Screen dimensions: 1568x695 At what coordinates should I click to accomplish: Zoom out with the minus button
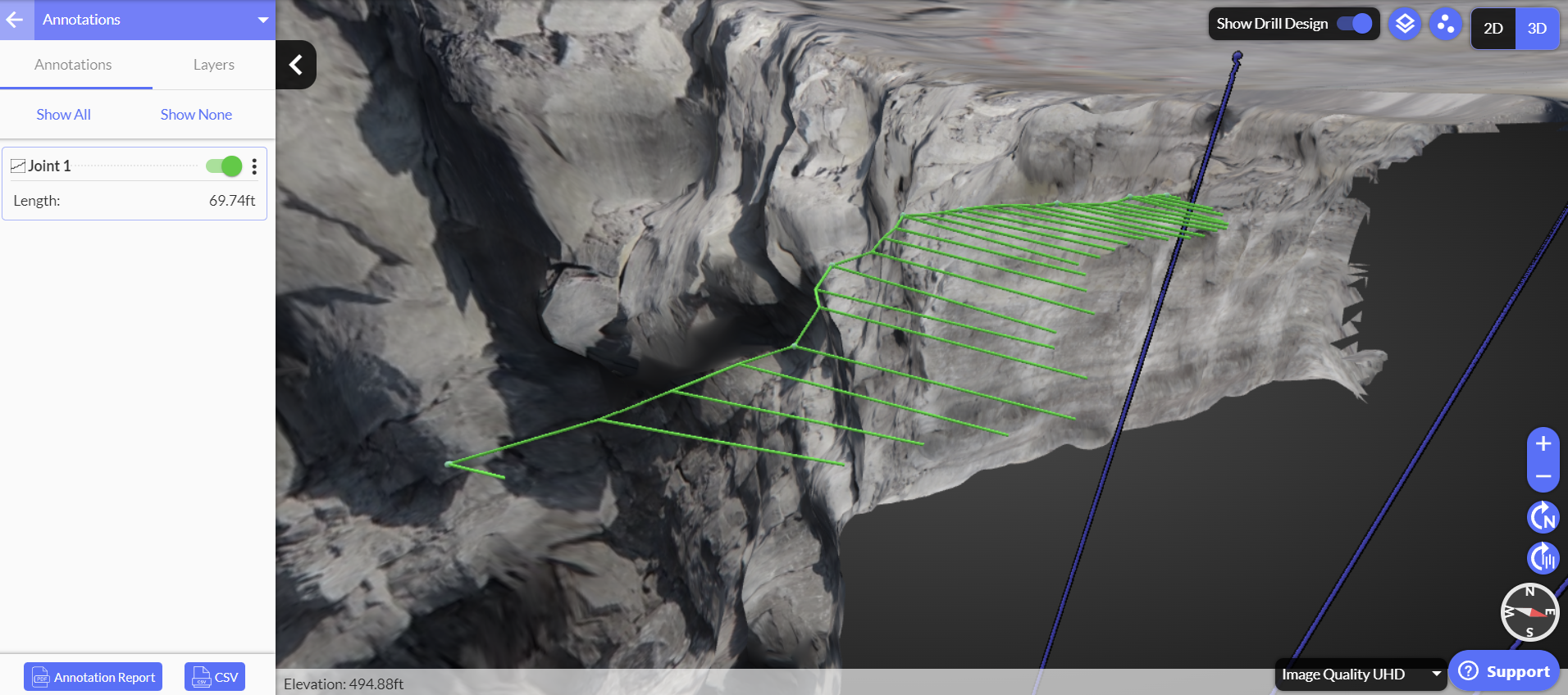coord(1543,476)
